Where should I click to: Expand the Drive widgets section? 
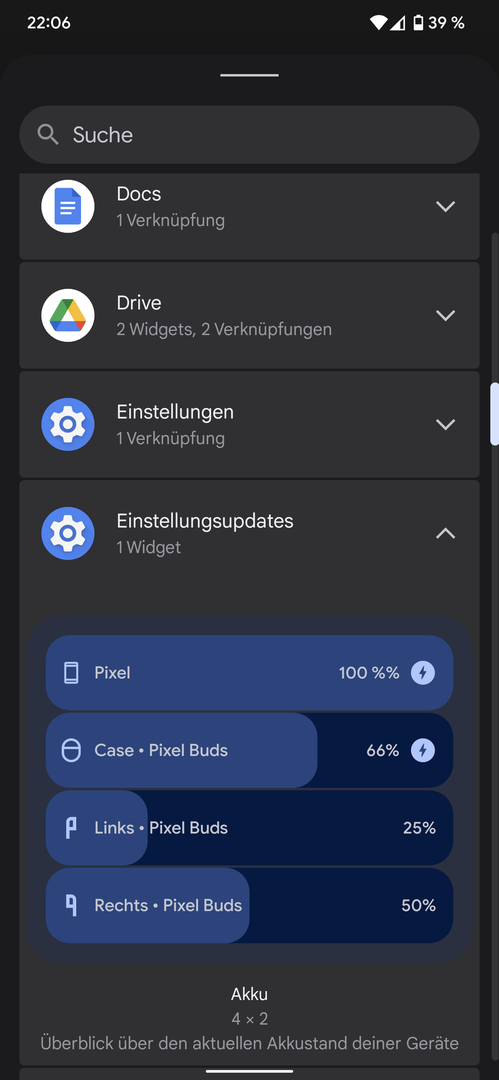click(x=446, y=315)
